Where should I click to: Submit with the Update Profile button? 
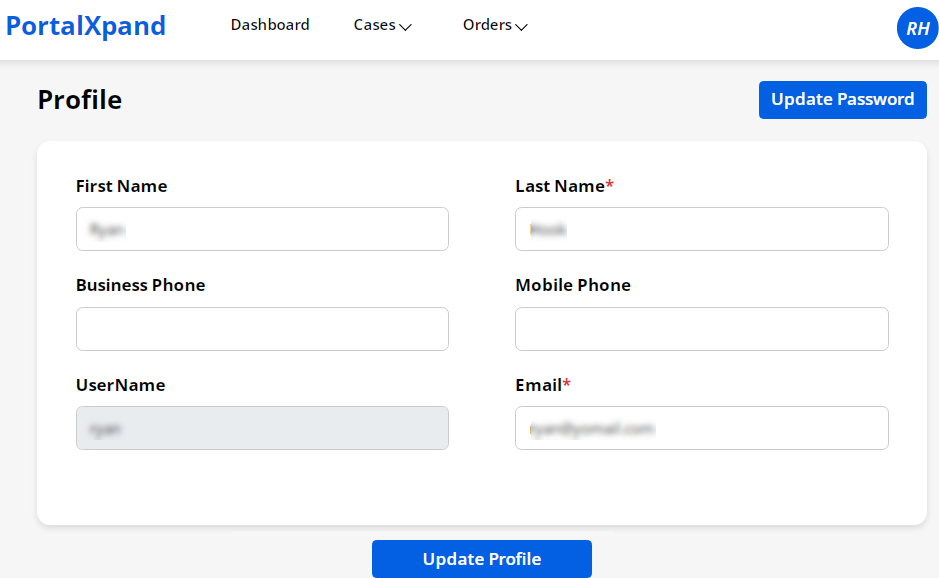481,559
